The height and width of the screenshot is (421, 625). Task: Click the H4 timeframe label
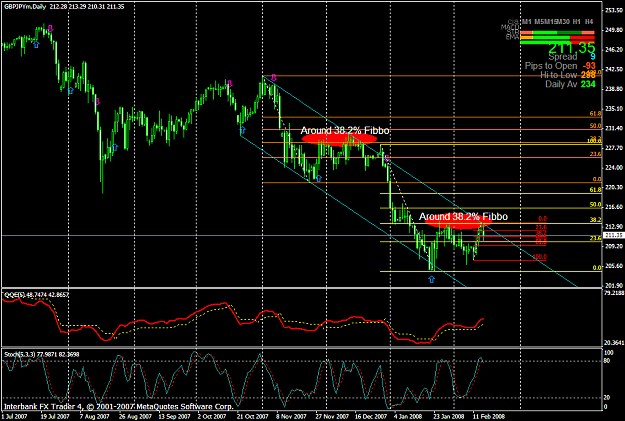point(589,22)
